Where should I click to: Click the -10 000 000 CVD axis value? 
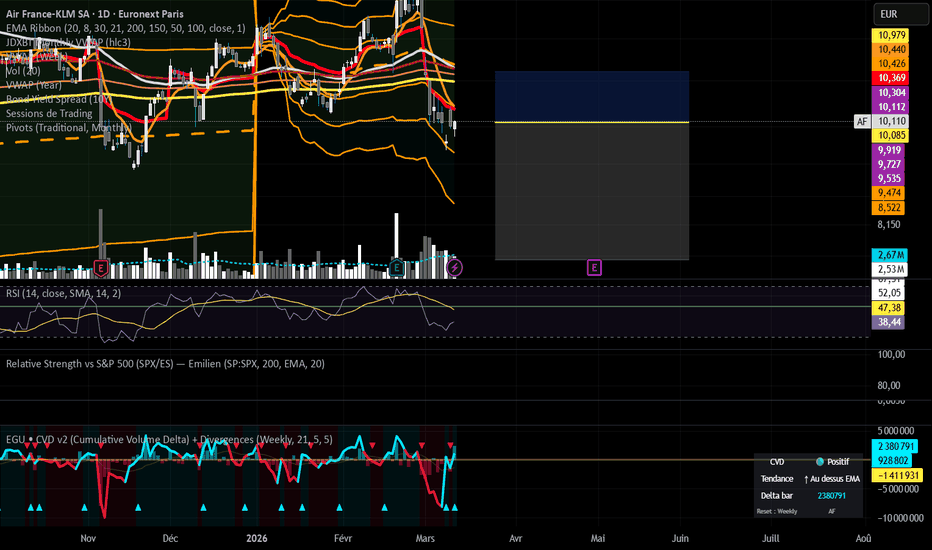[x=901, y=518]
